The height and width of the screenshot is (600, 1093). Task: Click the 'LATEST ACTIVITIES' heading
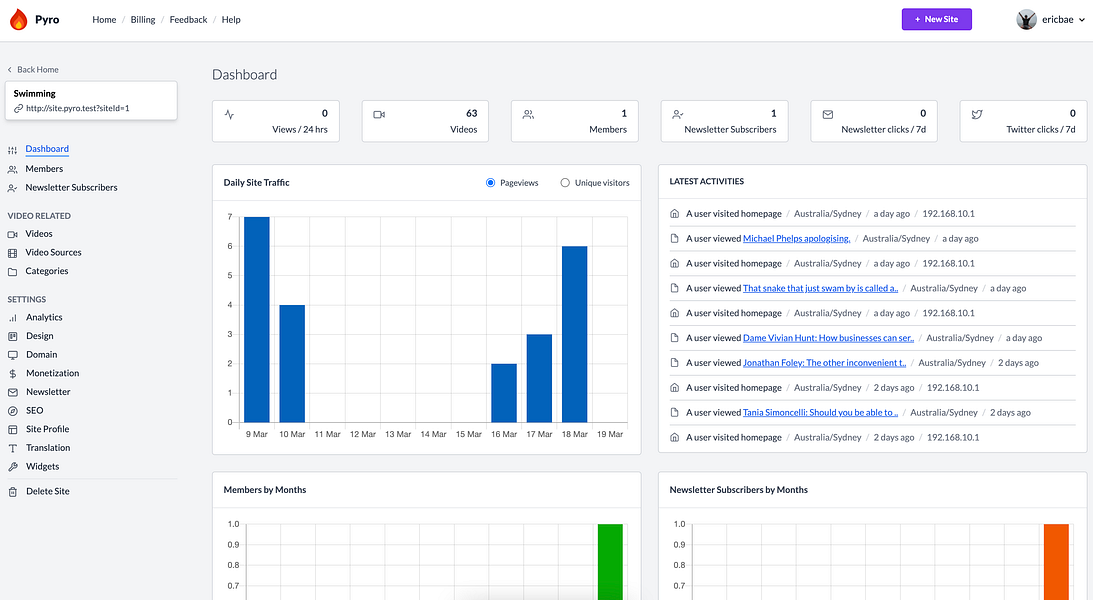707,181
